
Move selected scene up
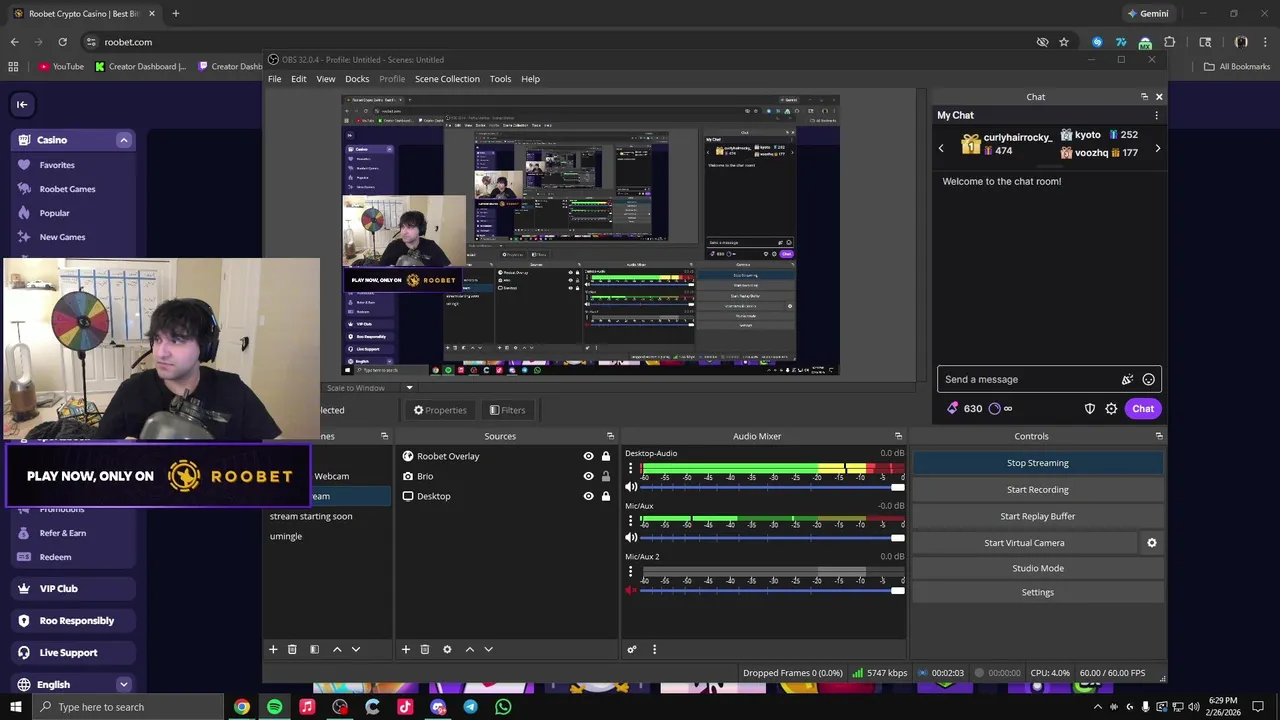[337, 649]
